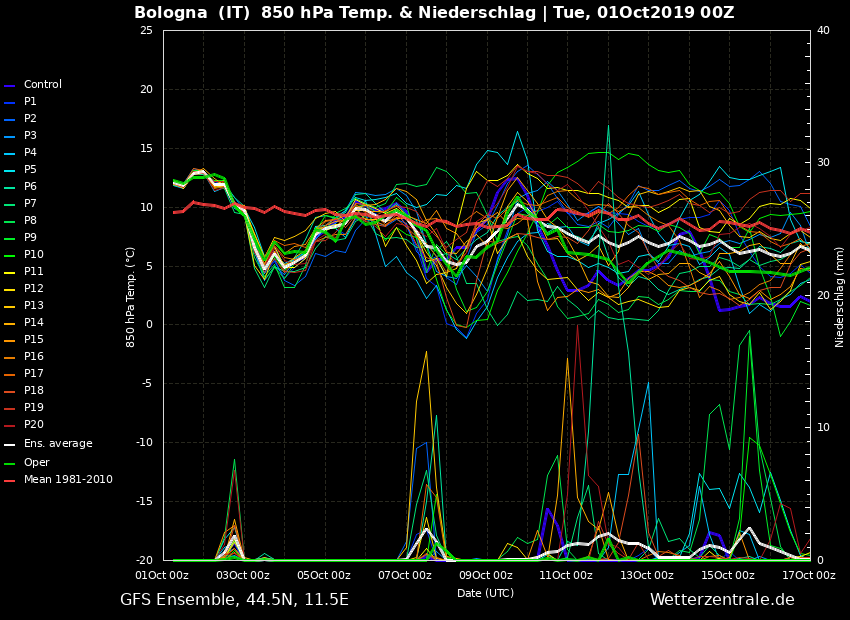
Task: Click the 17Oct 00z axis label
Action: (x=808, y=576)
